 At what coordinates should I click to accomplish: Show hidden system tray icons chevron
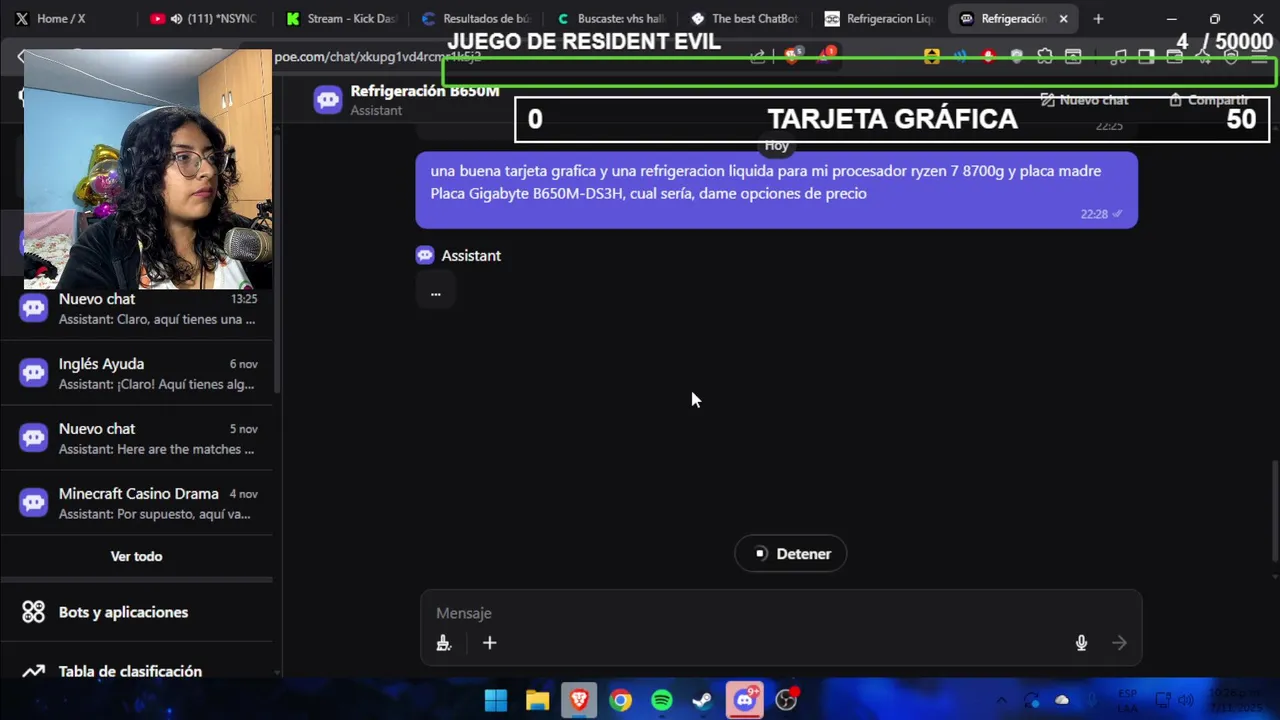[1001, 700]
